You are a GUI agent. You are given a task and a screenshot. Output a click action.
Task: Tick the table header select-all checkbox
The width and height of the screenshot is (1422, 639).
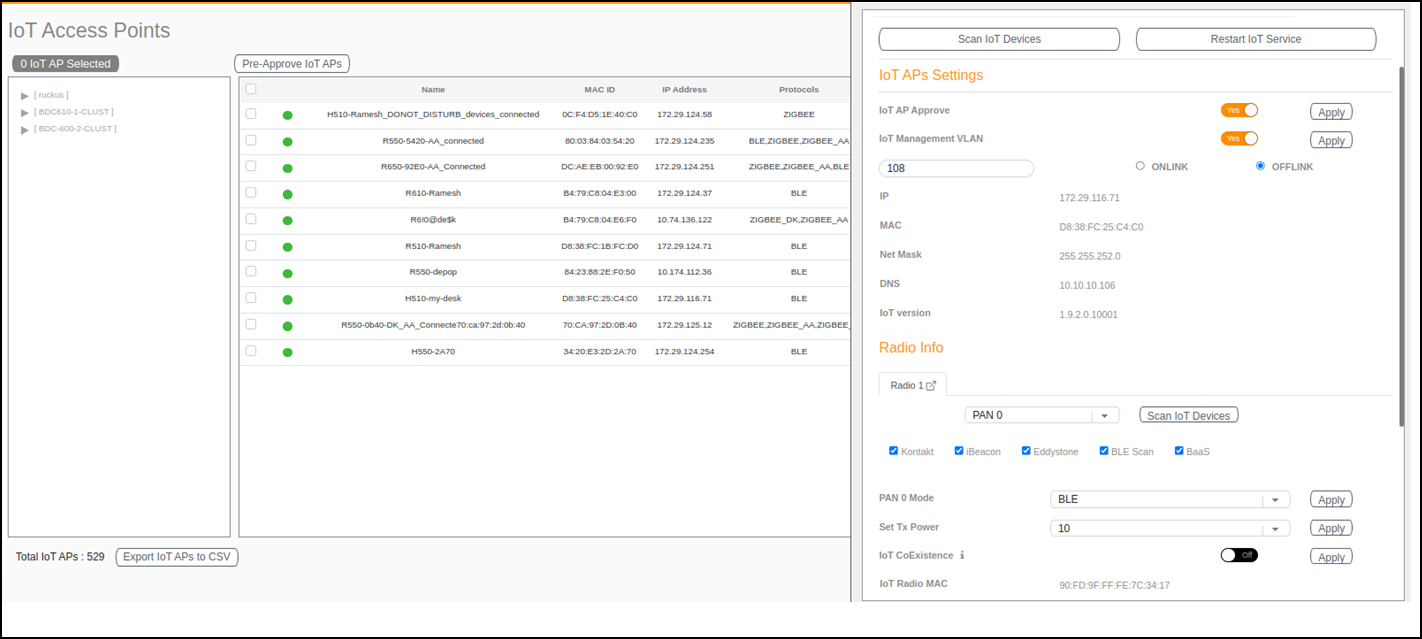(251, 89)
